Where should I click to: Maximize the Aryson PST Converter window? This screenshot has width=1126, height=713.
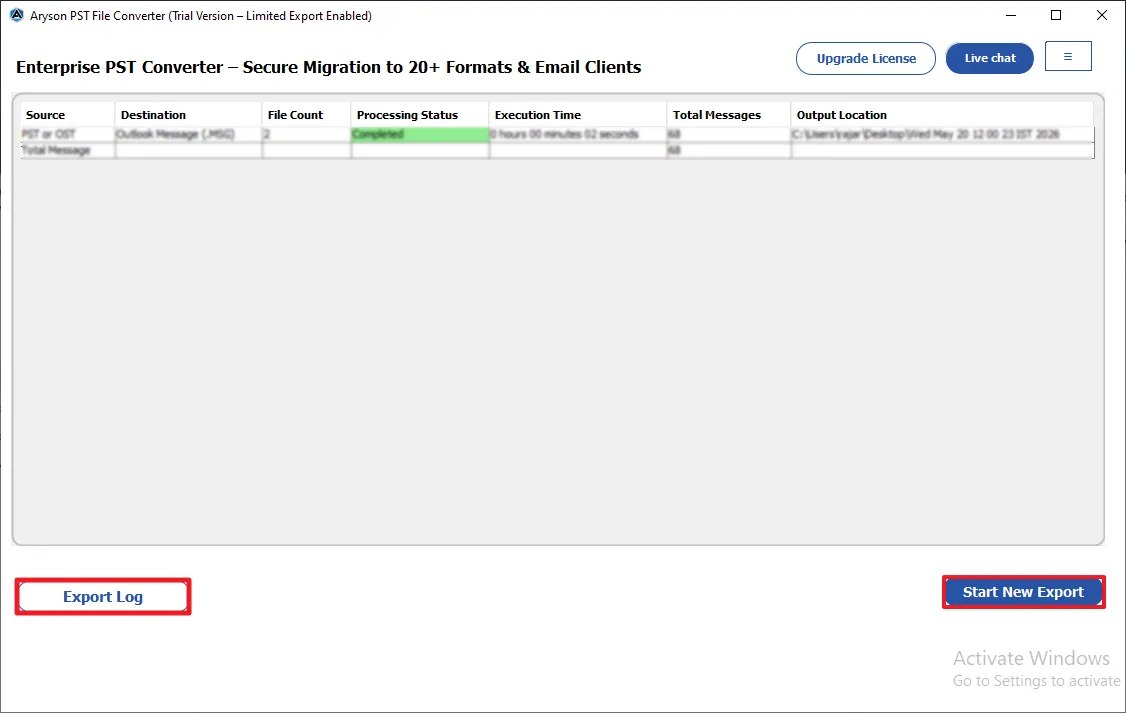pyautogui.click(x=1056, y=15)
